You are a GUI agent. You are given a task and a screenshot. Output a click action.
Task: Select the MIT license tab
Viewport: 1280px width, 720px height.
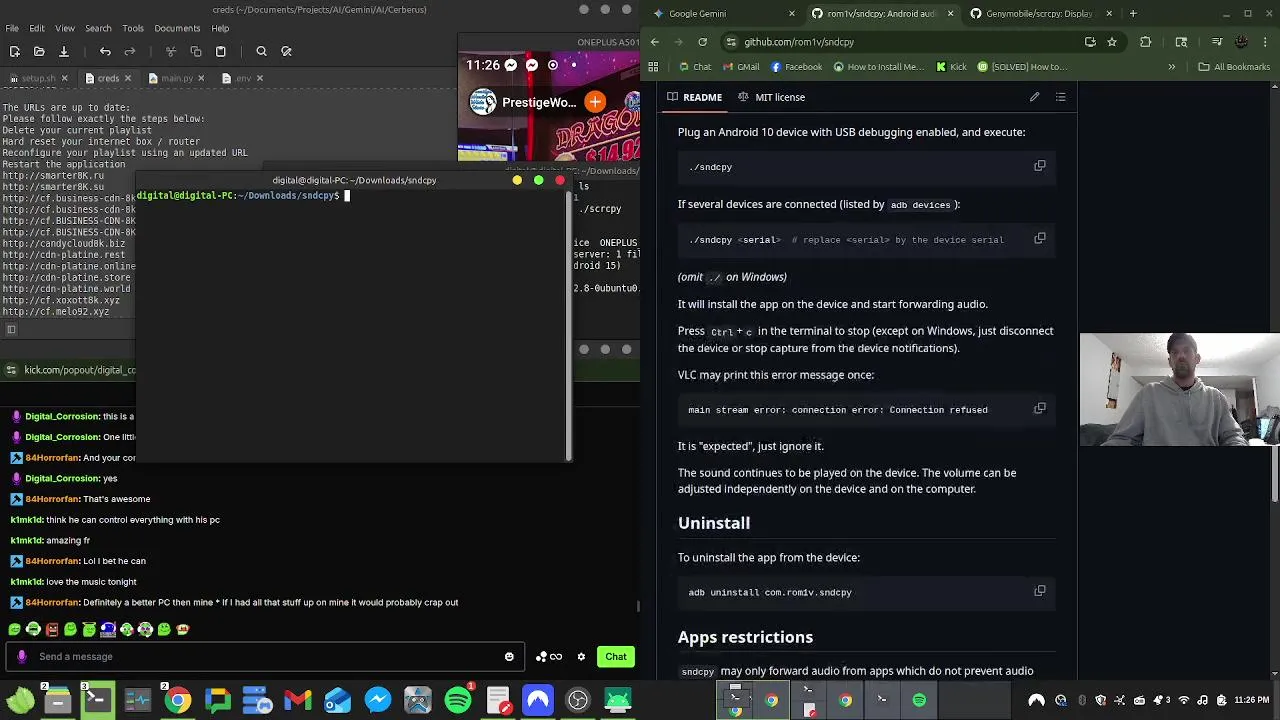pos(771,97)
